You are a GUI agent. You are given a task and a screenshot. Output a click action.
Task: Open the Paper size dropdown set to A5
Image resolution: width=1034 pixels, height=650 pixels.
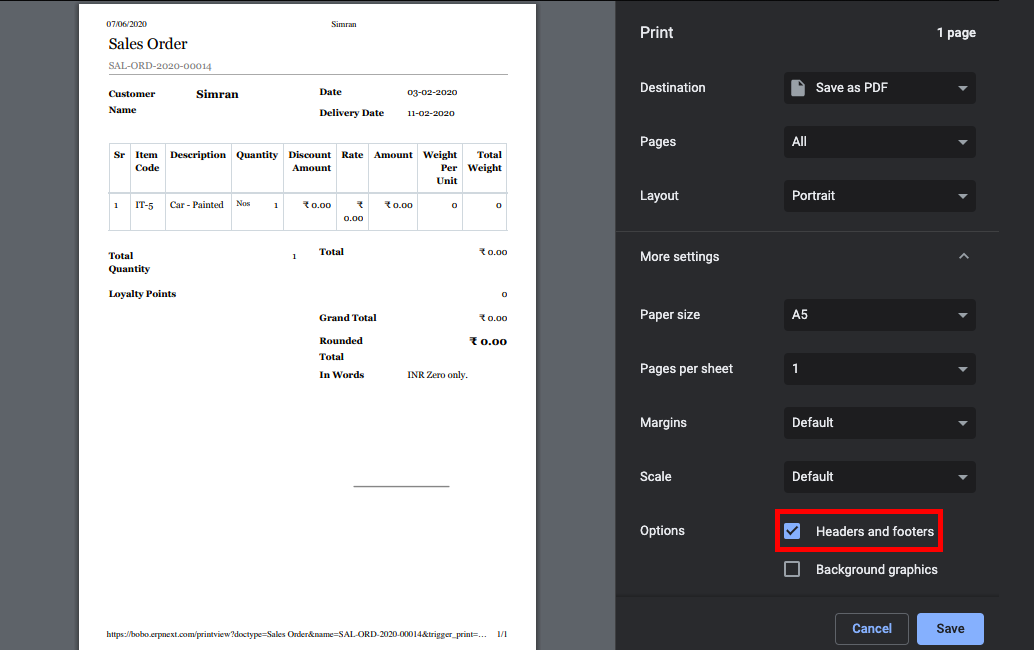(879, 314)
